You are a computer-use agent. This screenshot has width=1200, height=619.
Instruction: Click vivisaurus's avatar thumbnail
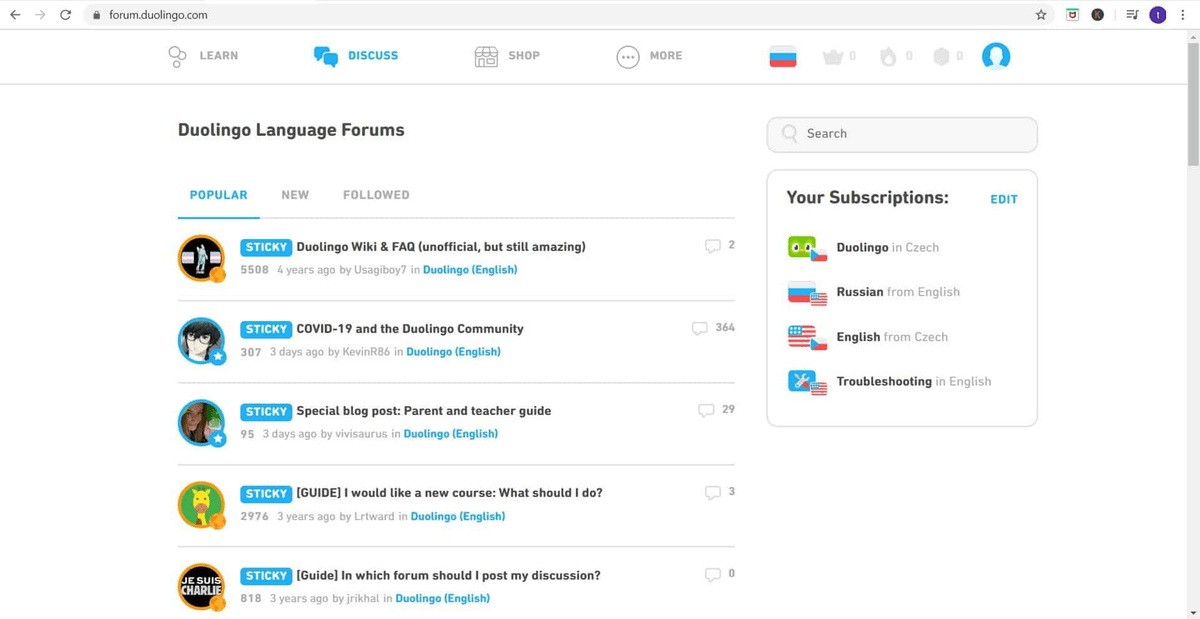(202, 423)
